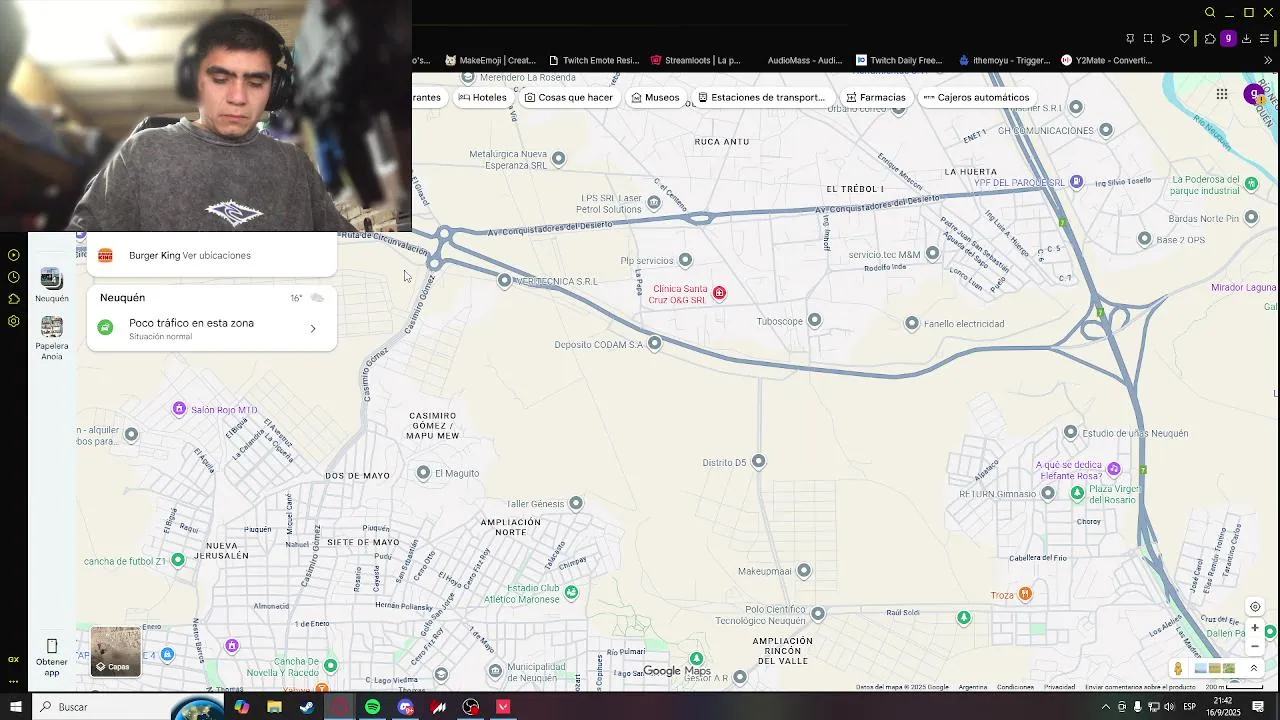
Task: Open Steam from taskbar
Action: [307, 707]
